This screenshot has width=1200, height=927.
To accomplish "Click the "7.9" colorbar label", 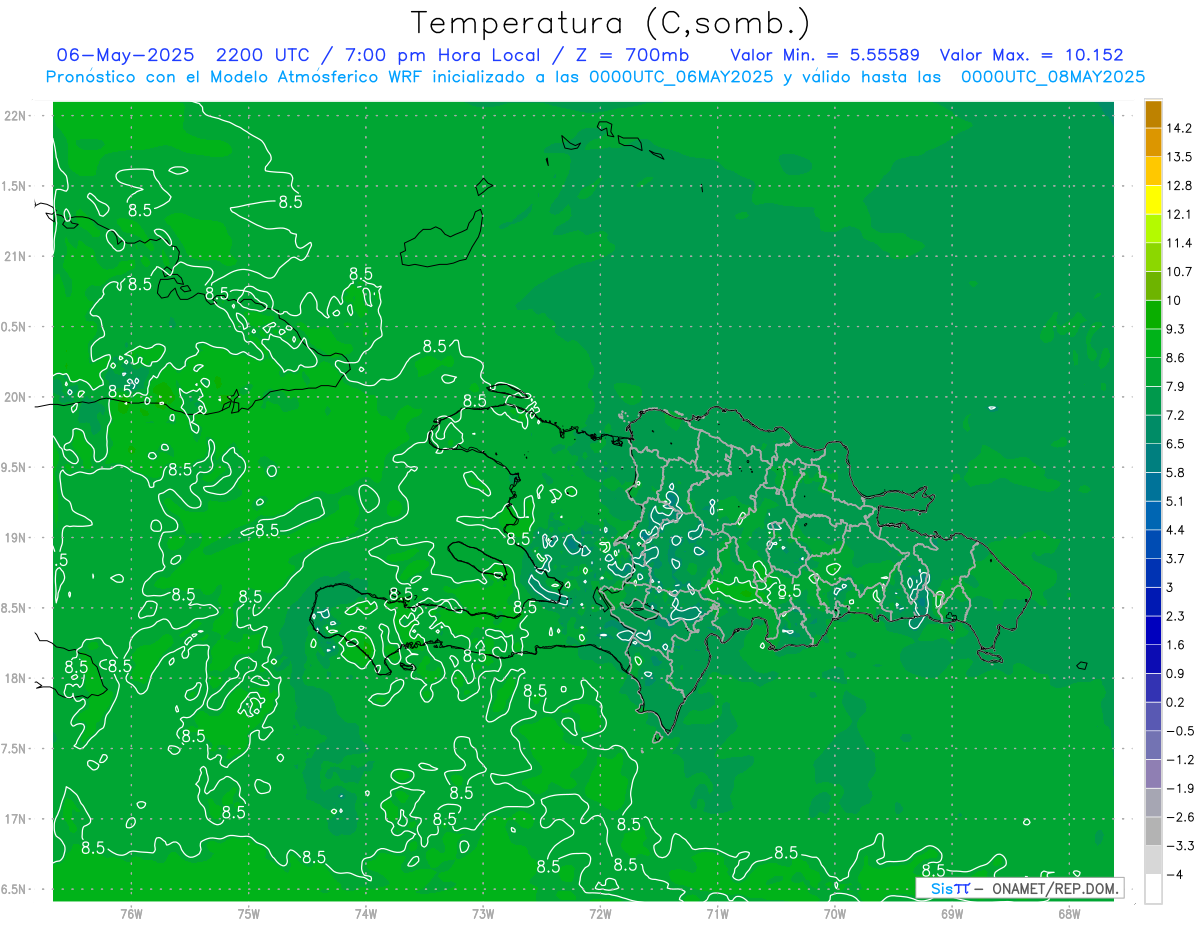I will 1176,387.
